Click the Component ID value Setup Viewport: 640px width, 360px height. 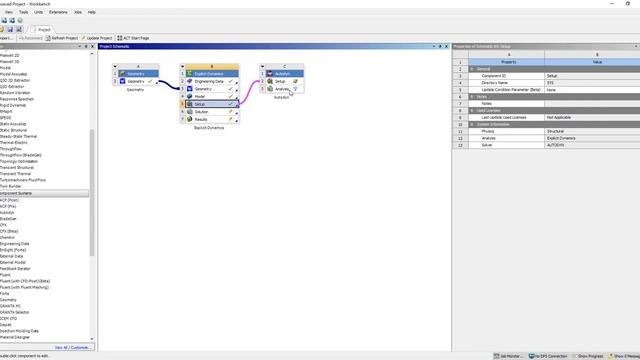592,76
